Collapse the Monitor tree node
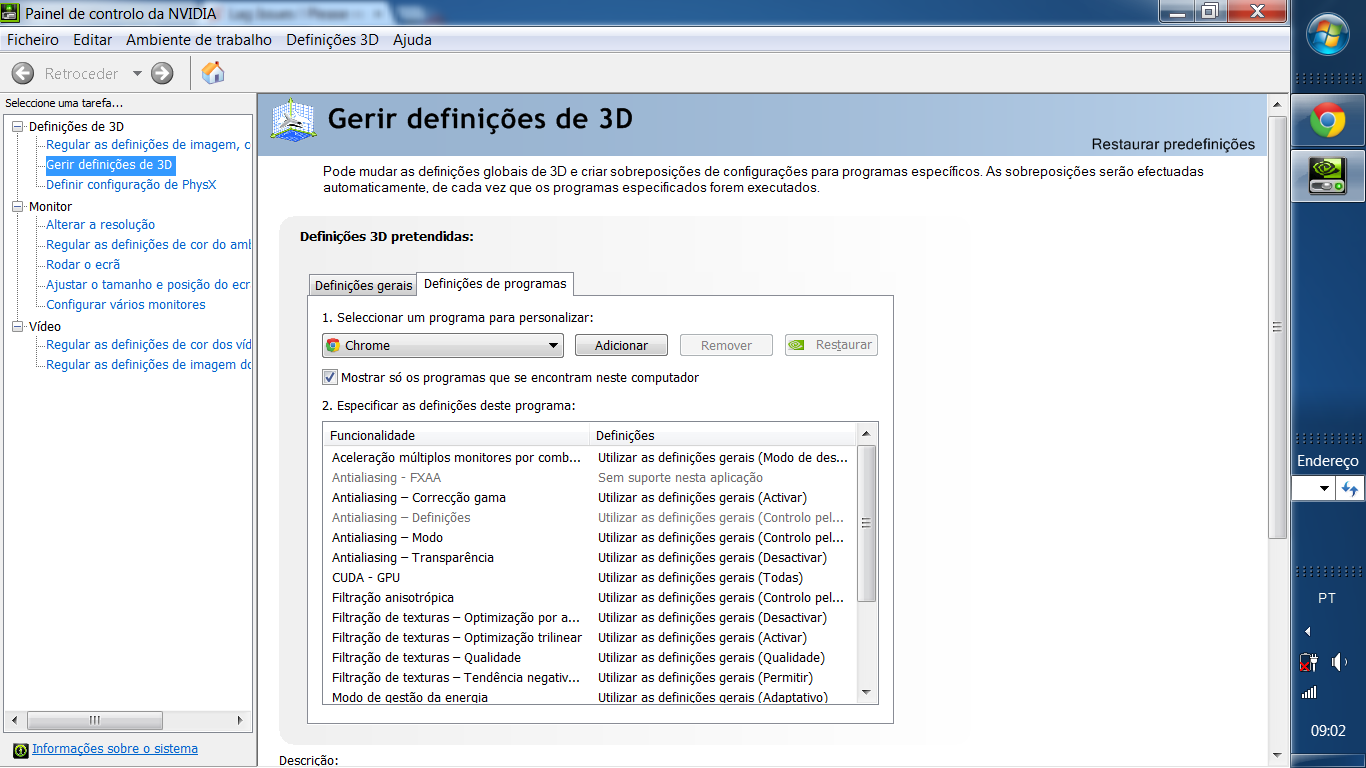The width and height of the screenshot is (1366, 768). (x=17, y=207)
